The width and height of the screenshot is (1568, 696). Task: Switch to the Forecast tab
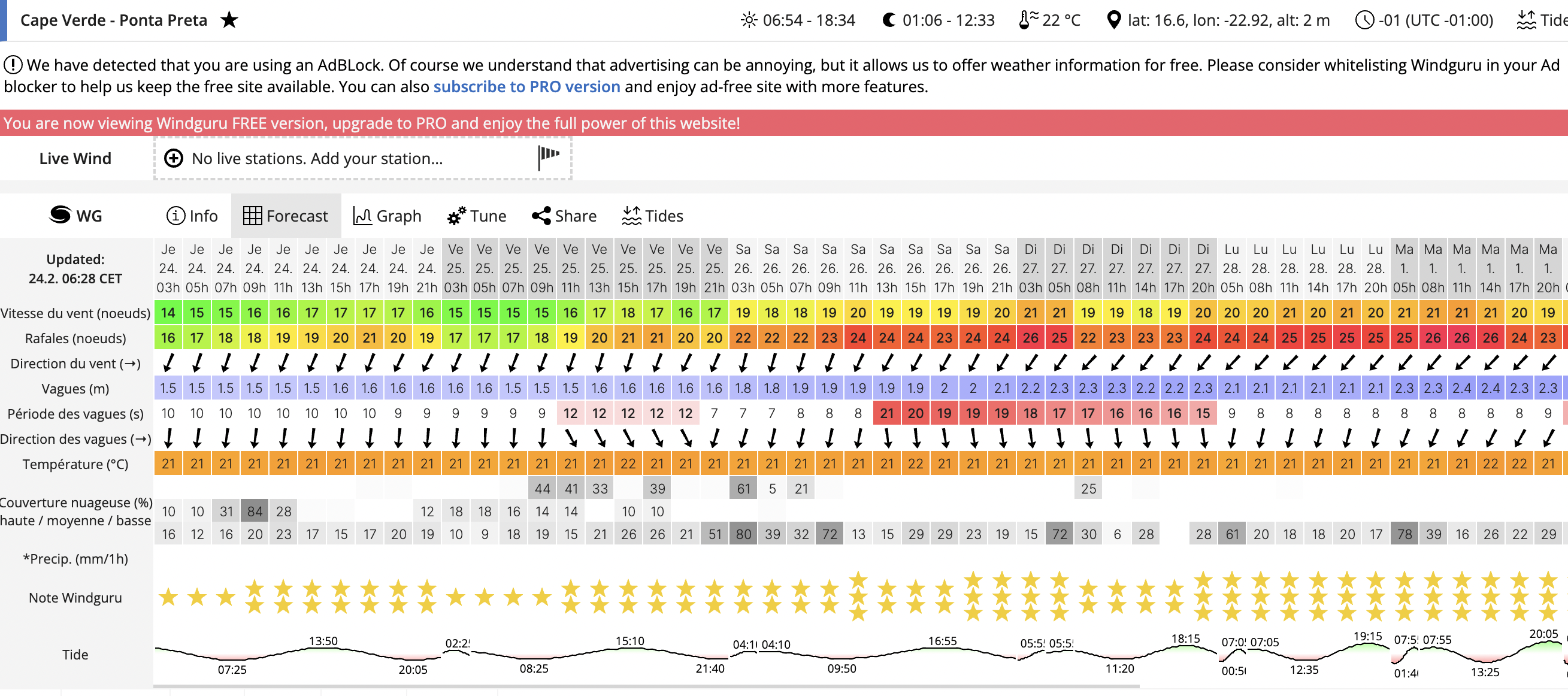286,216
